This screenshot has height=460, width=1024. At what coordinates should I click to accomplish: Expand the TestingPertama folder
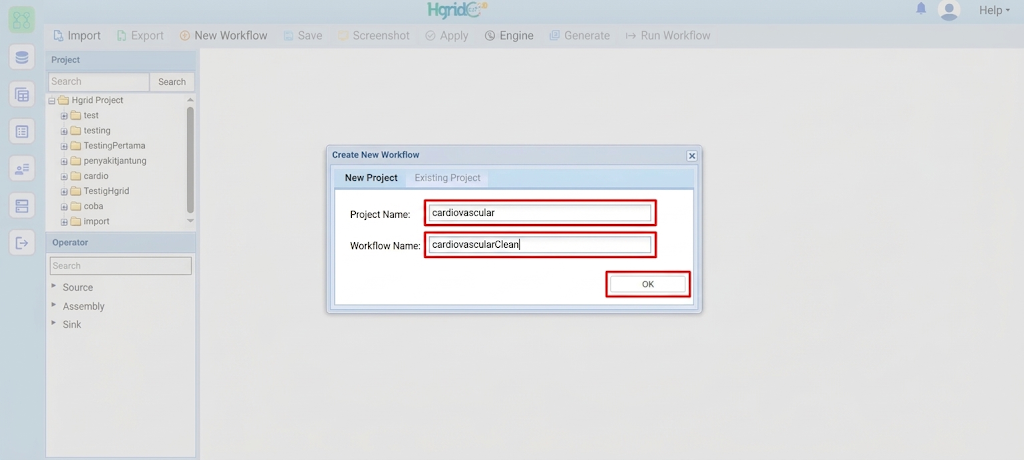pyautogui.click(x=64, y=146)
